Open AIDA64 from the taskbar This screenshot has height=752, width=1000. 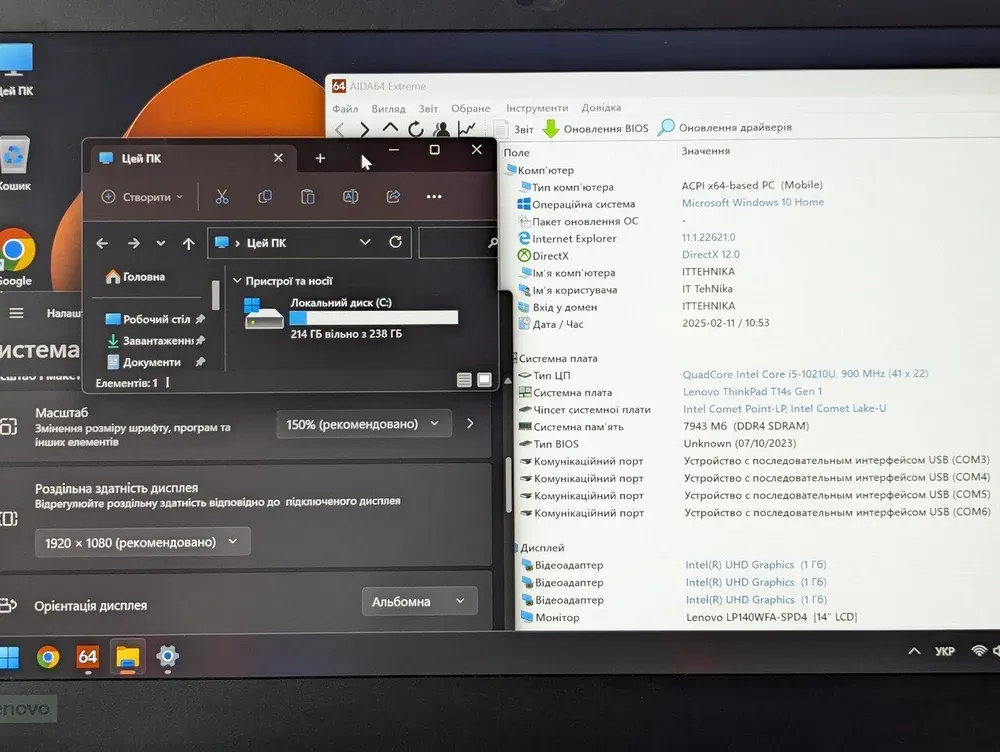[x=88, y=657]
